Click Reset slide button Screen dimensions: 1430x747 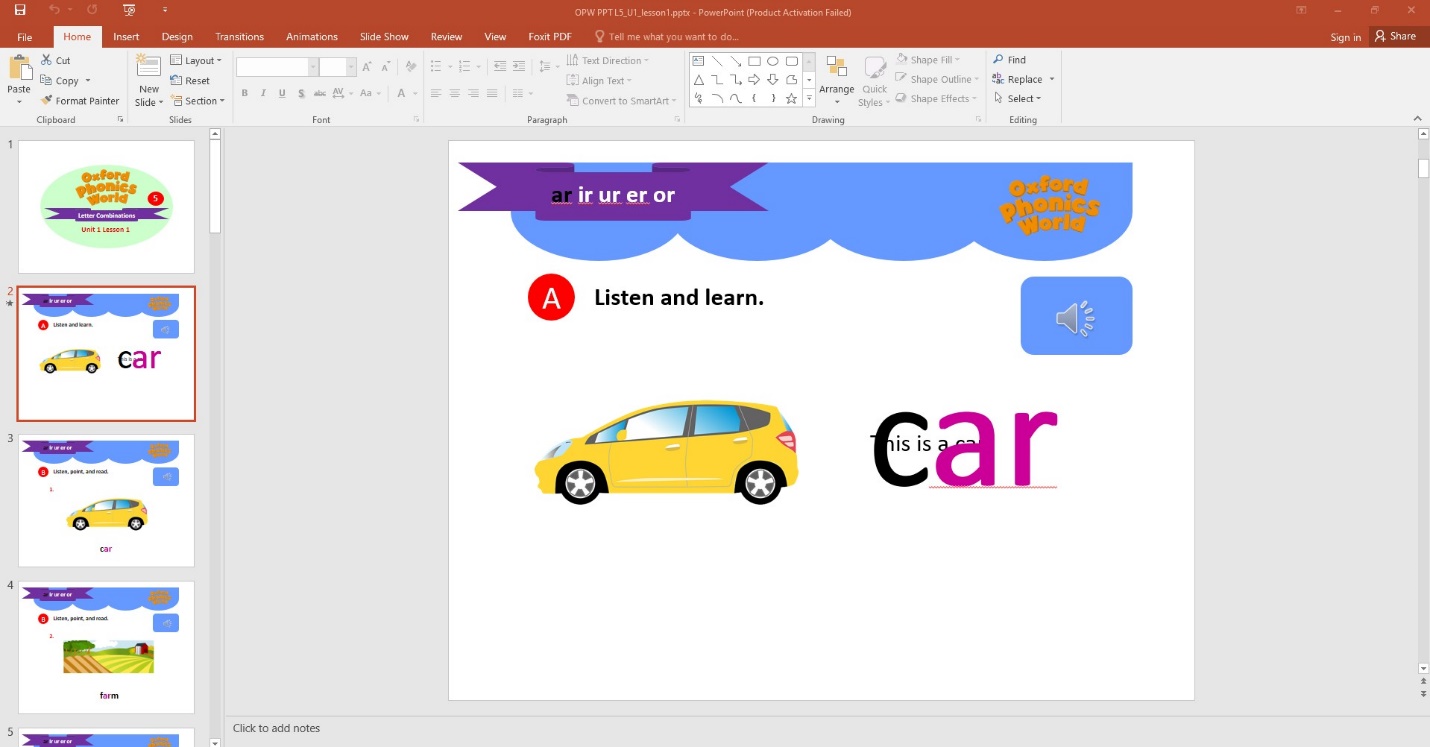(x=190, y=80)
